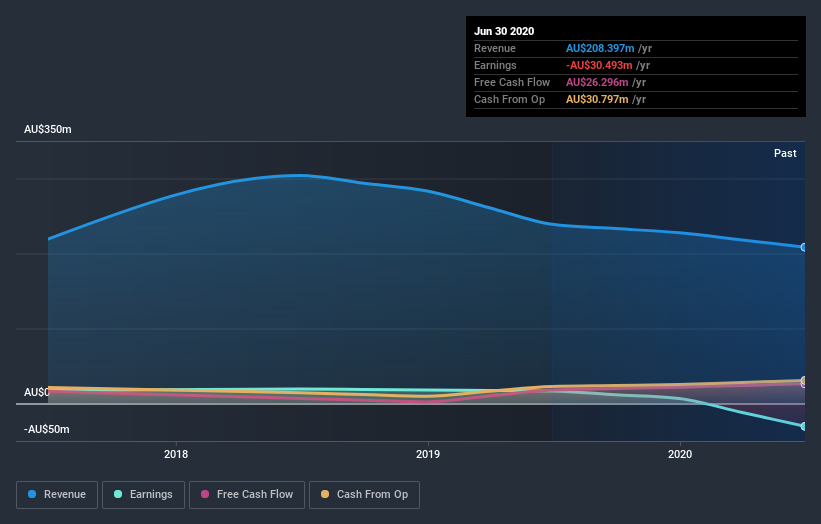Screen dimensions: 821x524
Task: Click the AU$26.296m free cash flow value
Action: [597, 83]
